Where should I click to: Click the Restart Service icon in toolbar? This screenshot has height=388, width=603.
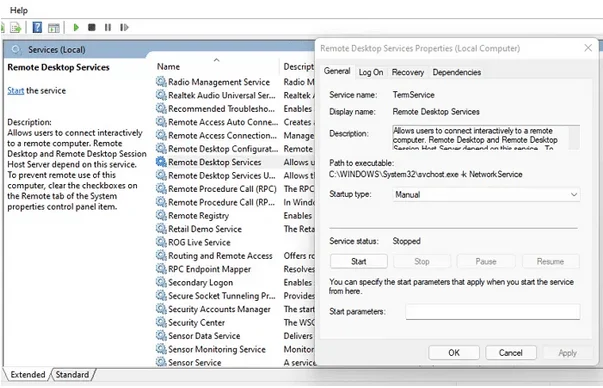click(x=124, y=27)
